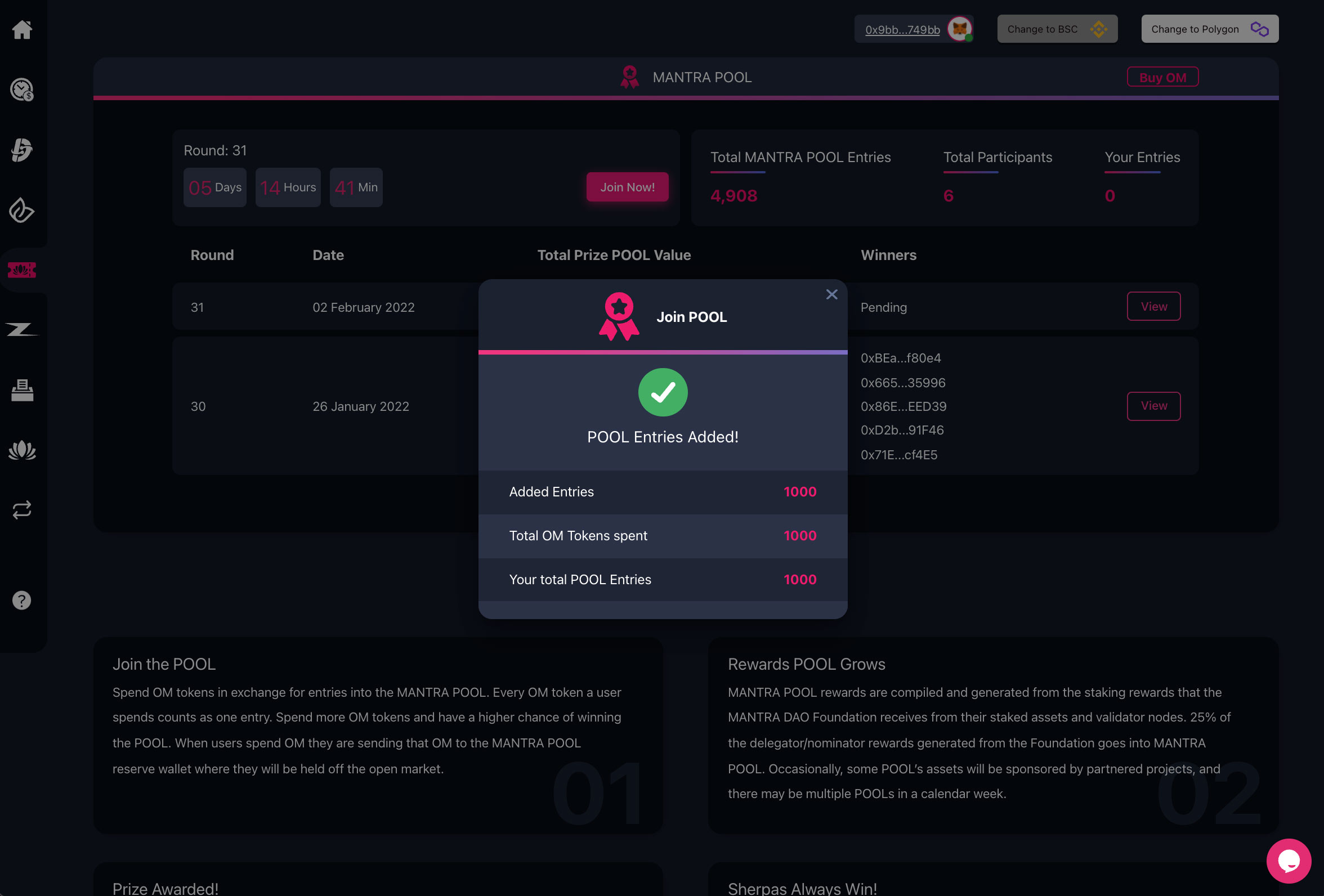View details for round 31
The width and height of the screenshot is (1324, 896).
point(1153,306)
